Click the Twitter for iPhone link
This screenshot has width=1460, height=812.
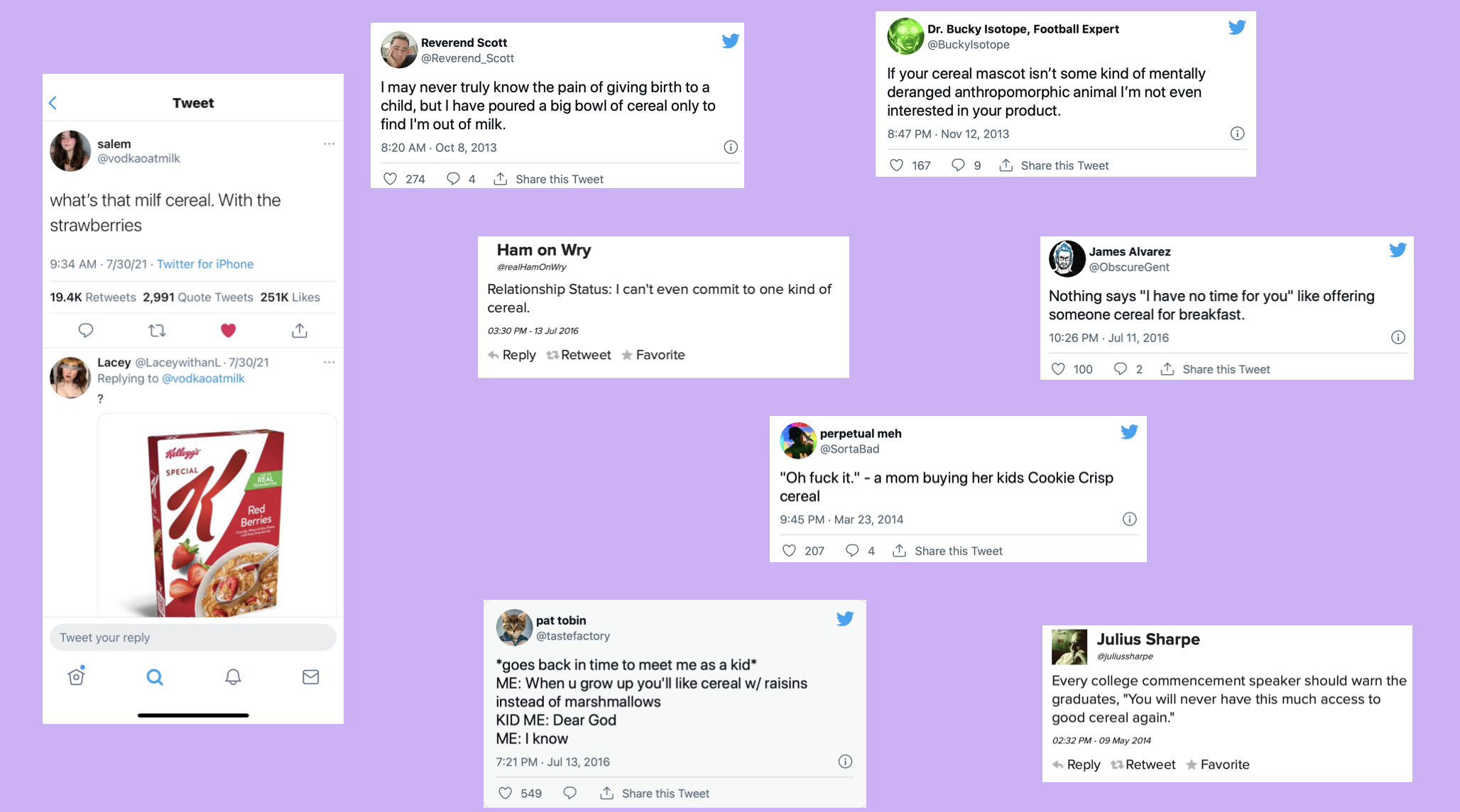(x=205, y=264)
